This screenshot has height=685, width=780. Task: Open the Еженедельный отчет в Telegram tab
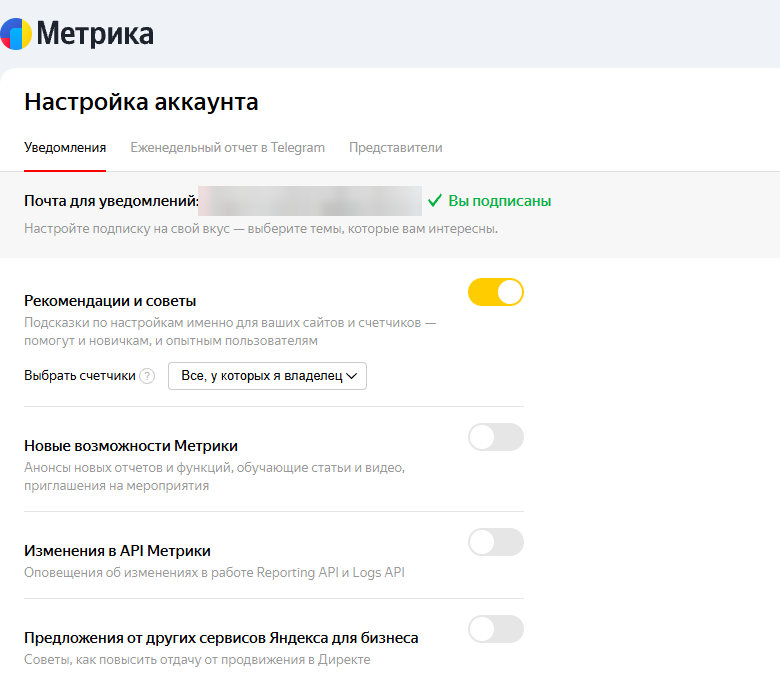tap(227, 147)
